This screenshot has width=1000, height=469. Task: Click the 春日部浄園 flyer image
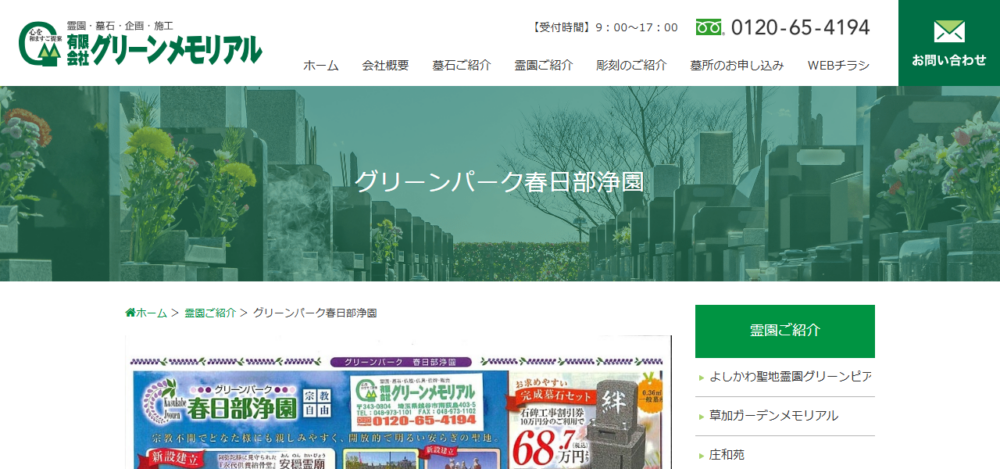tap(399, 402)
